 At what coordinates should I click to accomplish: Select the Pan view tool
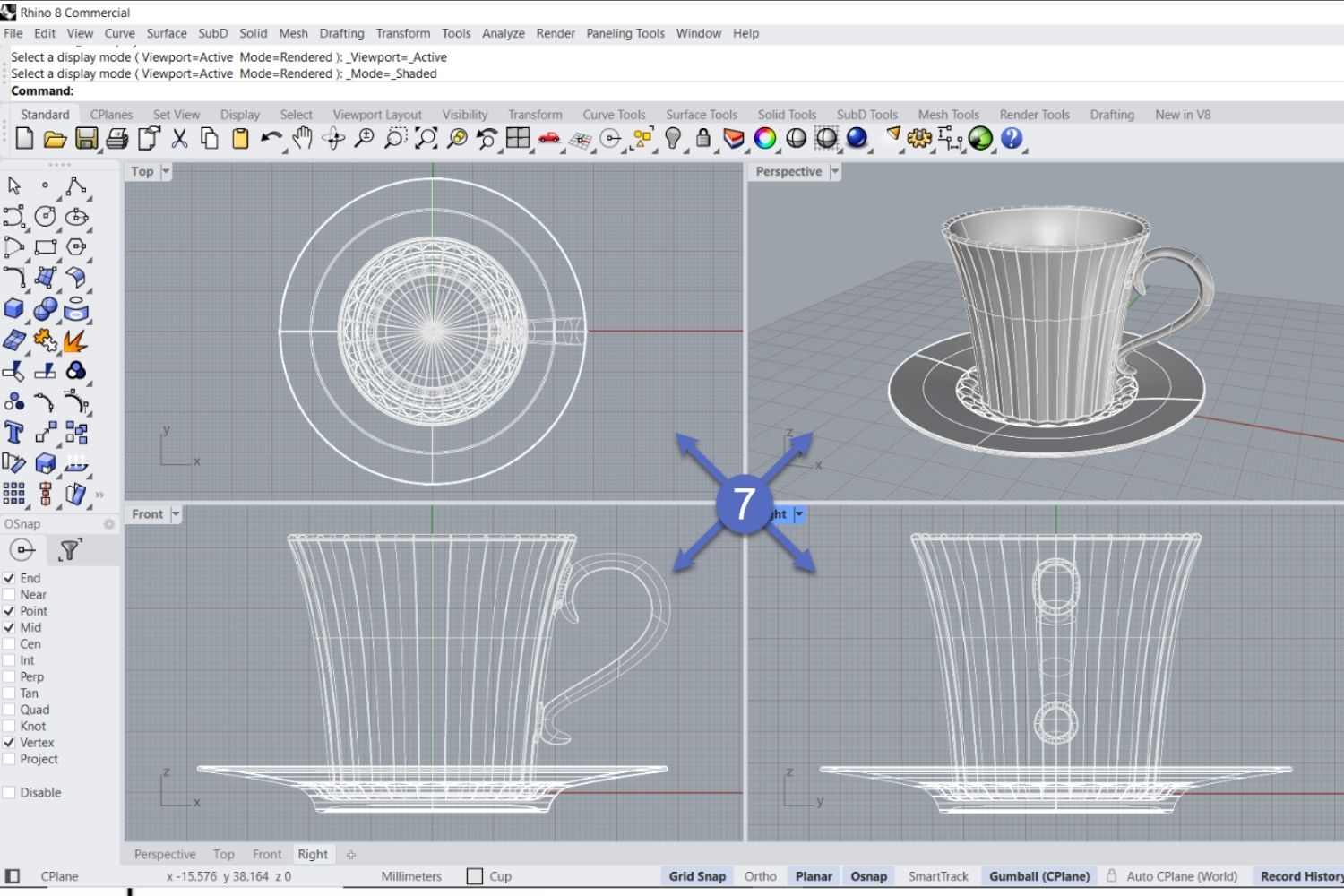click(x=302, y=138)
